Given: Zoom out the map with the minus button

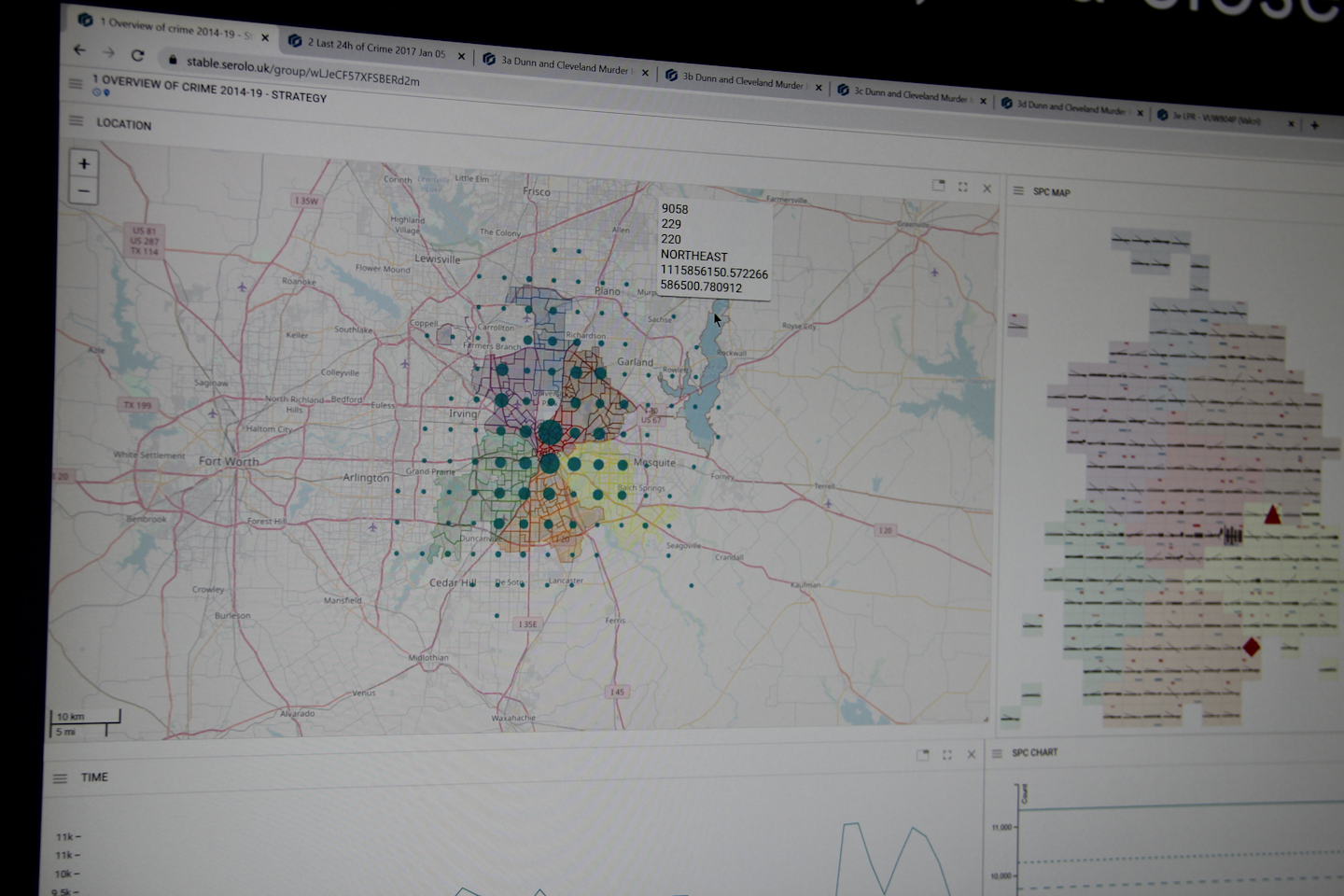Looking at the screenshot, I should tap(83, 190).
